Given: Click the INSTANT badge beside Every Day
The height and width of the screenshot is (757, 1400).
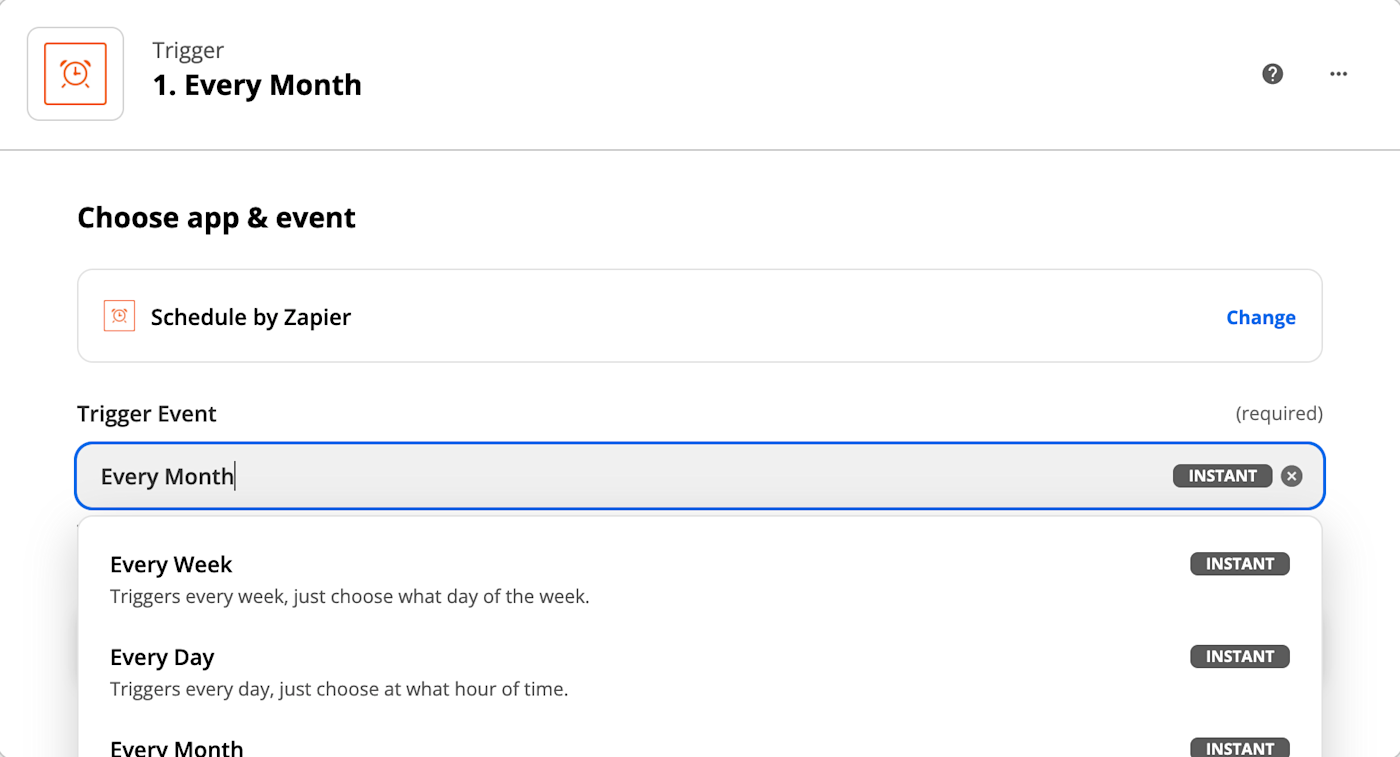Looking at the screenshot, I should coord(1239,657).
